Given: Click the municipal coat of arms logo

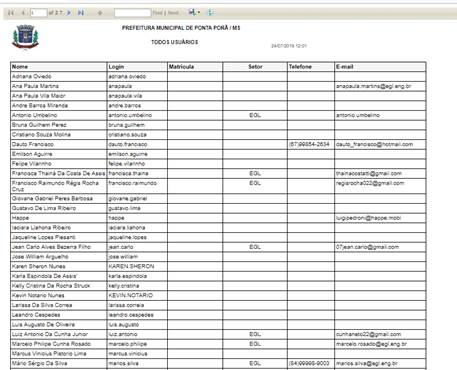Looking at the screenshot, I should pyautogui.click(x=25, y=37).
